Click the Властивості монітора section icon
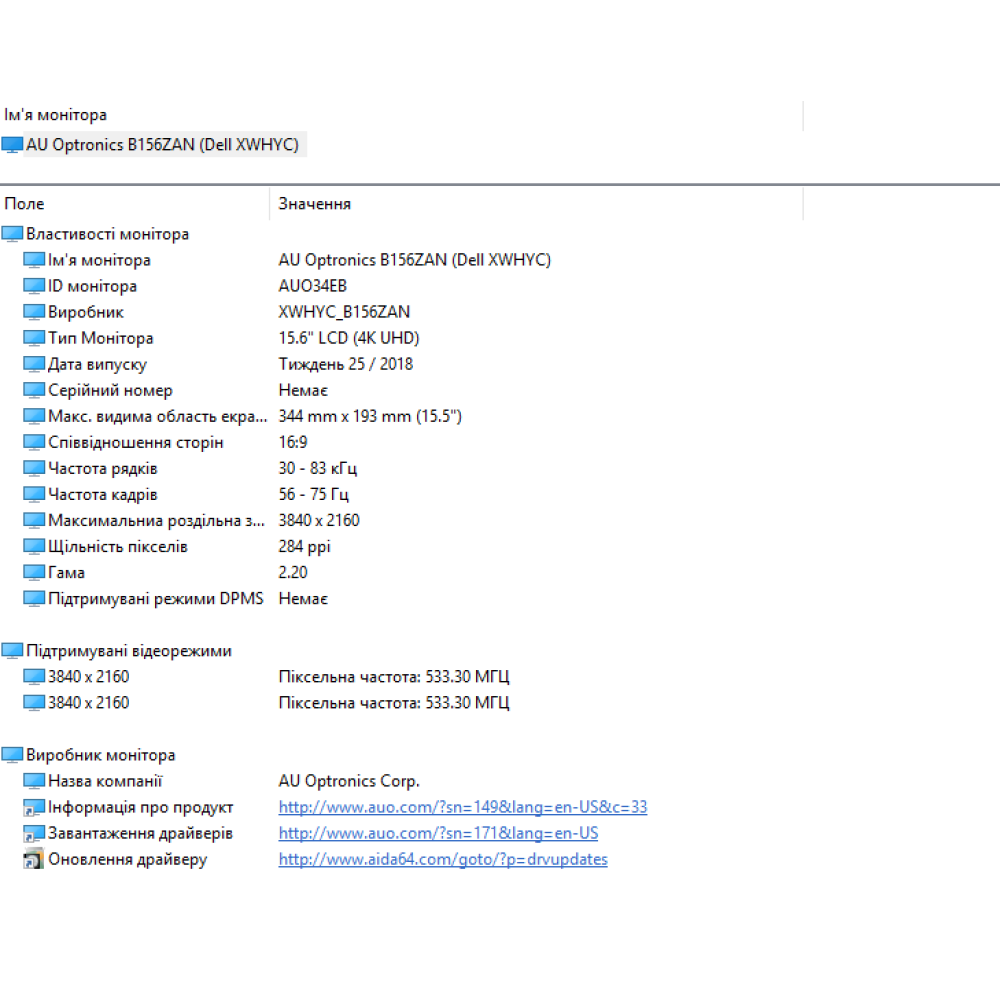 (12, 234)
